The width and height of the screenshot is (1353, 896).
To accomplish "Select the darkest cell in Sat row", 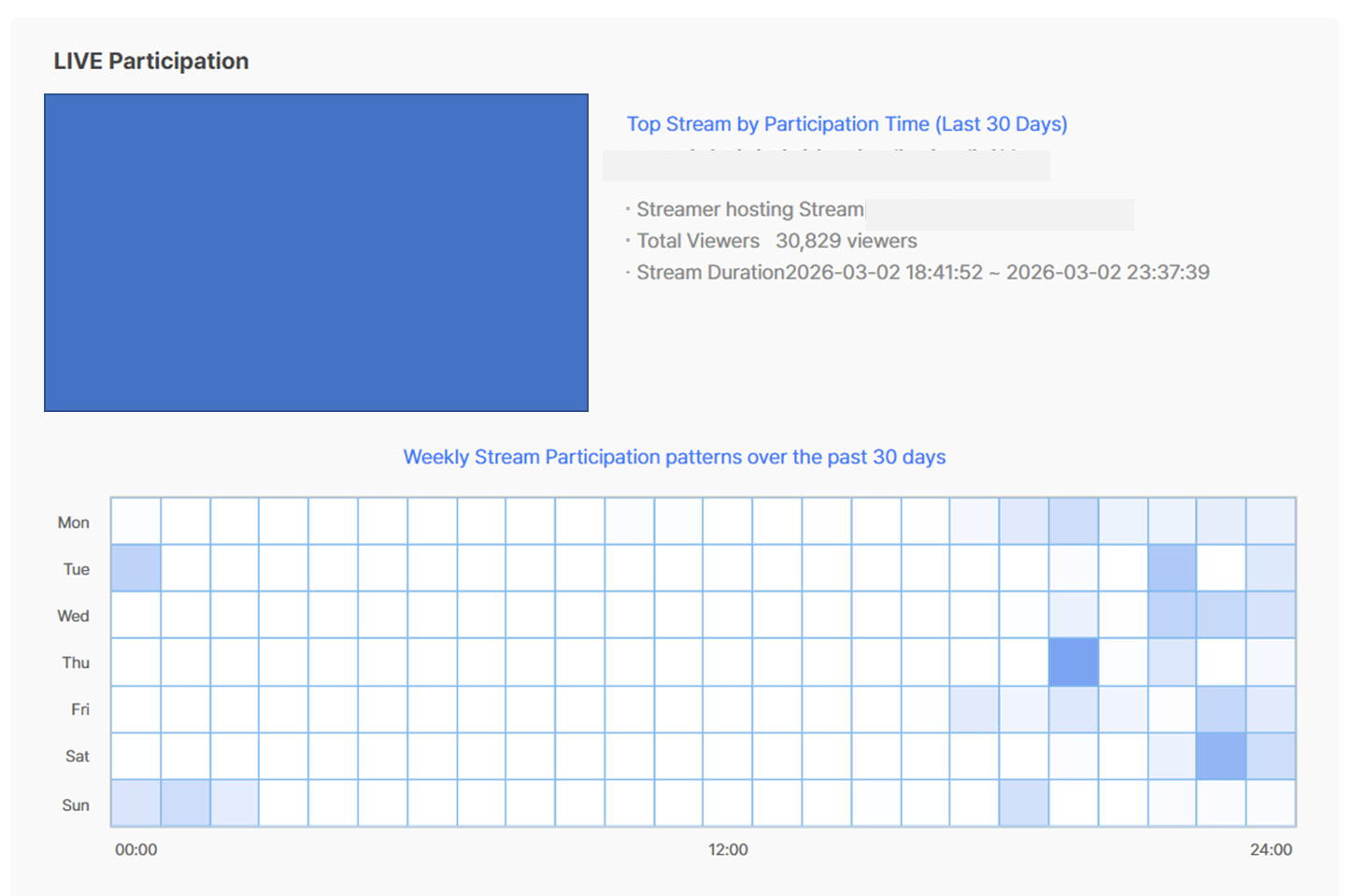I will click(x=1220, y=756).
